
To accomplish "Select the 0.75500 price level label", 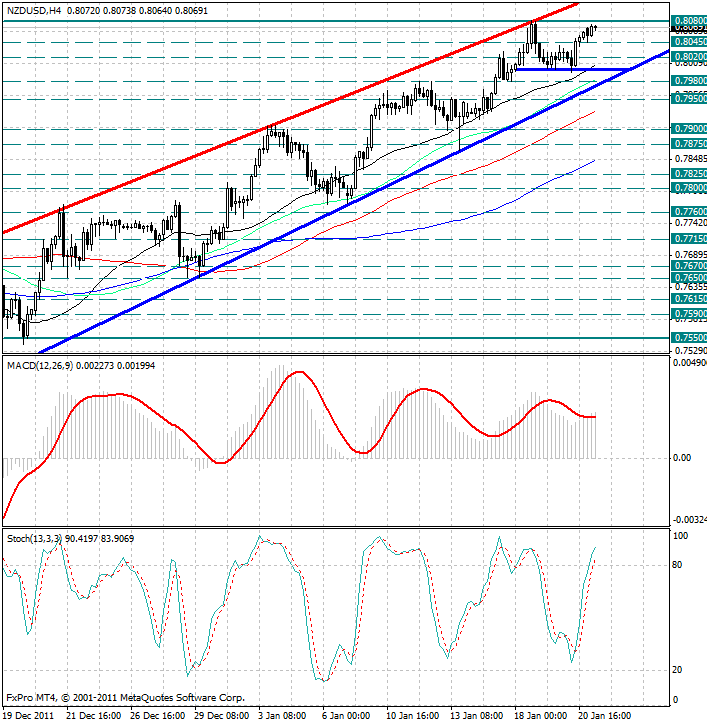I will tap(689, 338).
